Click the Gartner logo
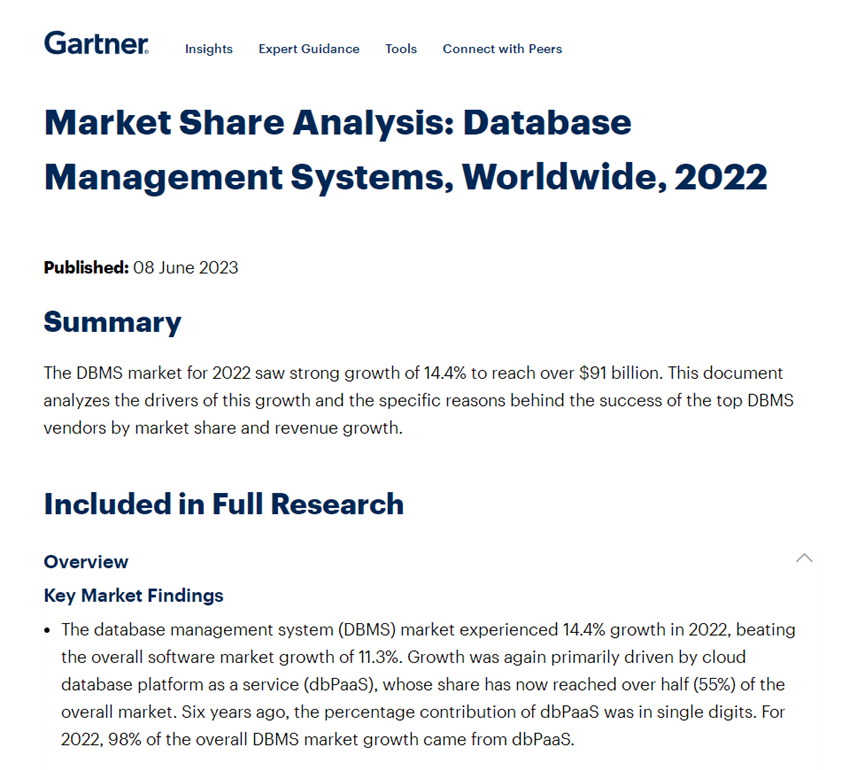This screenshot has height=770, width=865. pyautogui.click(x=97, y=43)
